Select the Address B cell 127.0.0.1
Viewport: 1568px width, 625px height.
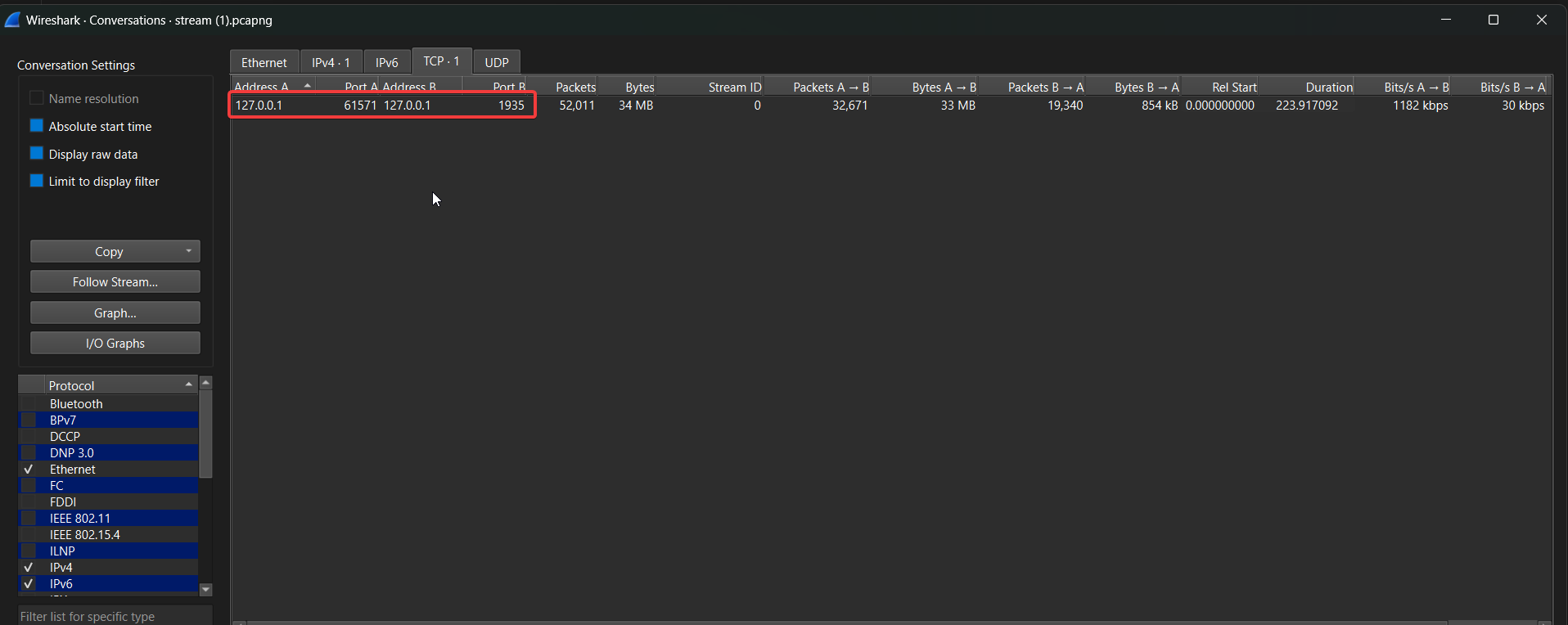click(407, 105)
